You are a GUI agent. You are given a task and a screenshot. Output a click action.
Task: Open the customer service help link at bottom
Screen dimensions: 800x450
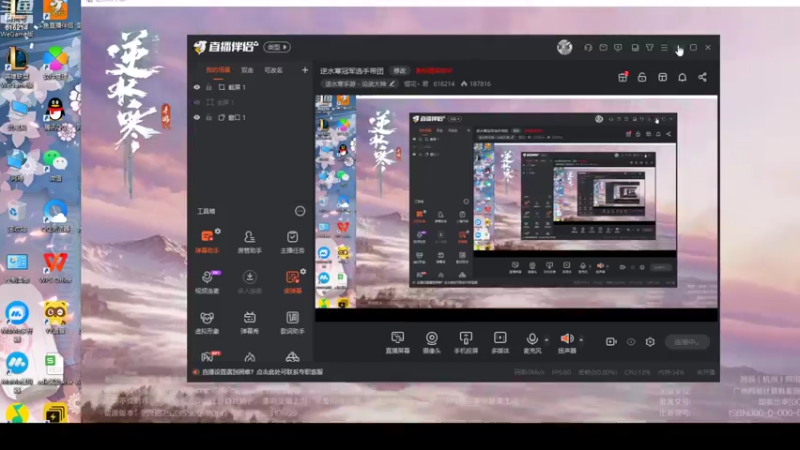pos(262,372)
